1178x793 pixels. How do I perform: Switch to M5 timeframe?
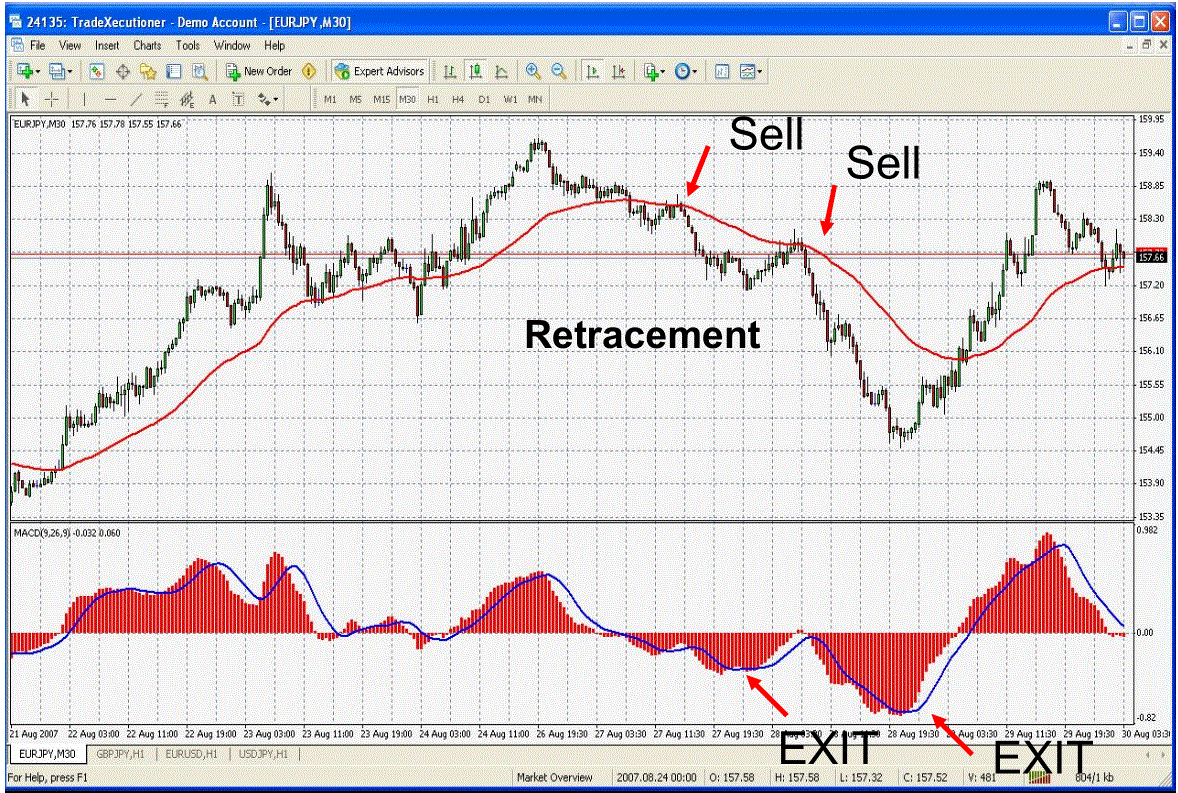355,99
